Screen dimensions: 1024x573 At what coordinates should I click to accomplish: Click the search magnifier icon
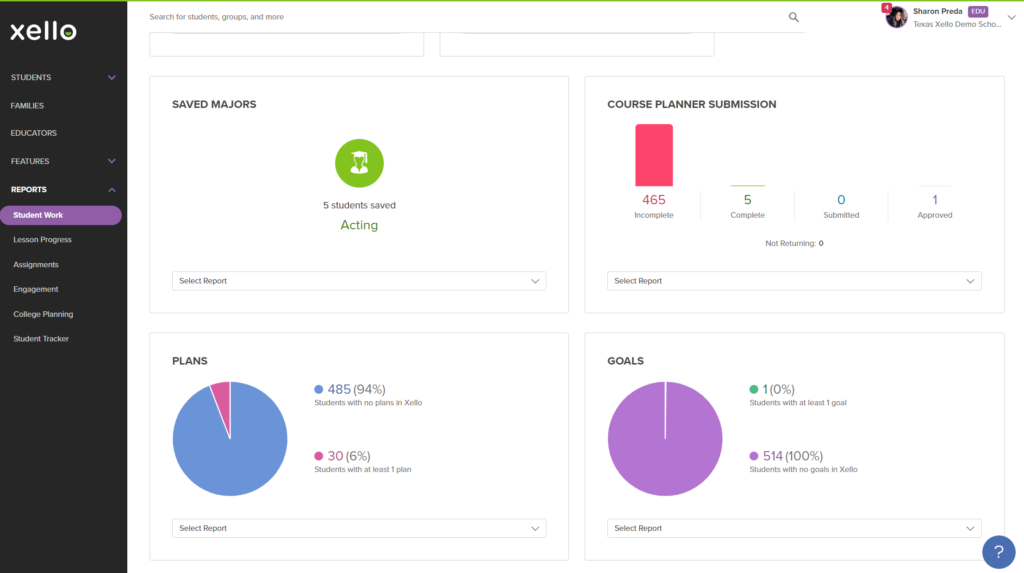(x=793, y=17)
